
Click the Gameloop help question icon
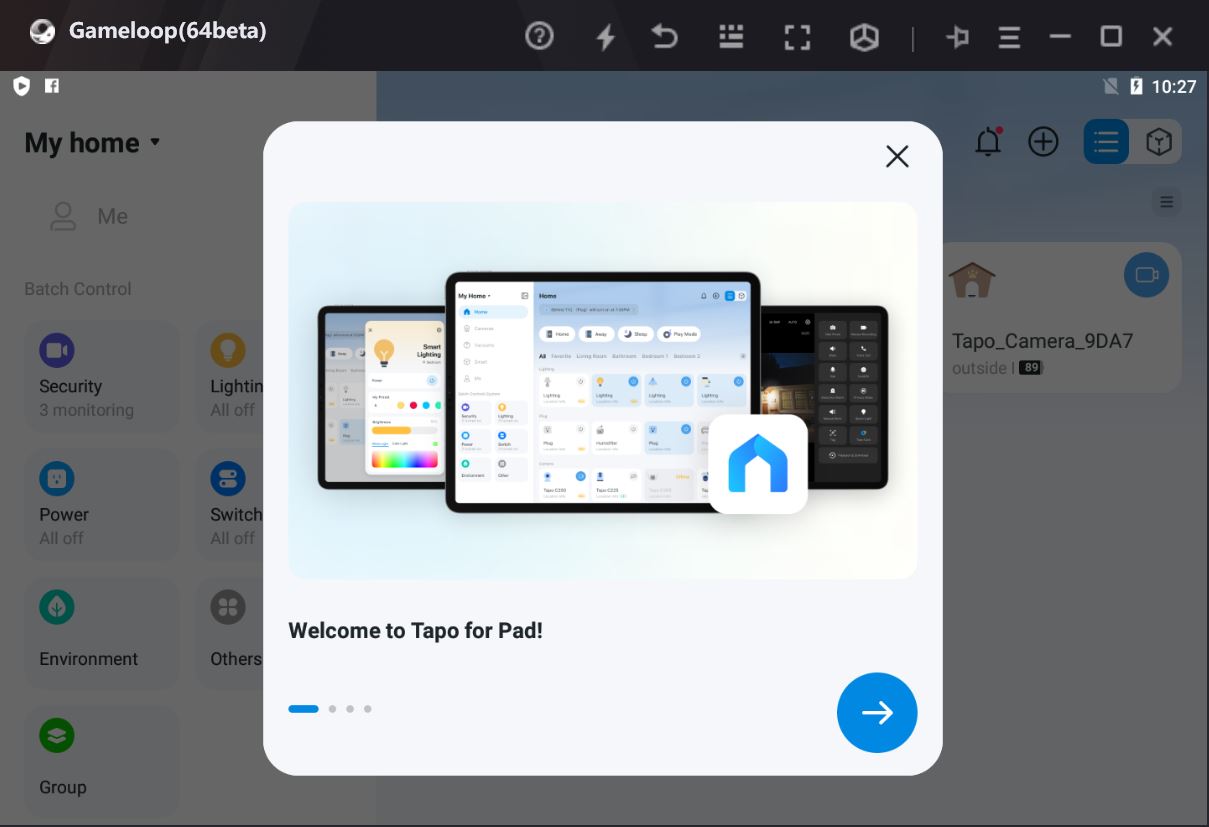coord(539,37)
